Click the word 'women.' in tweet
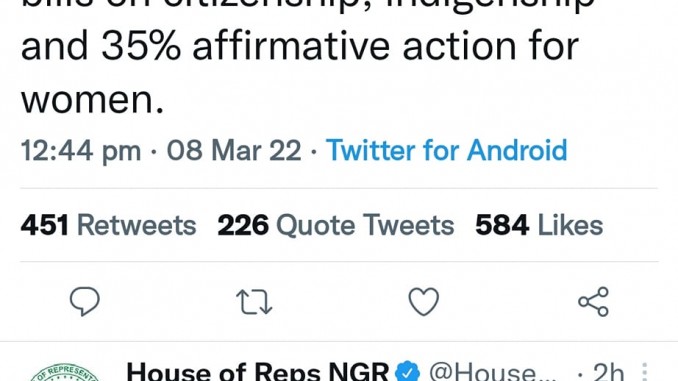 click(x=93, y=100)
